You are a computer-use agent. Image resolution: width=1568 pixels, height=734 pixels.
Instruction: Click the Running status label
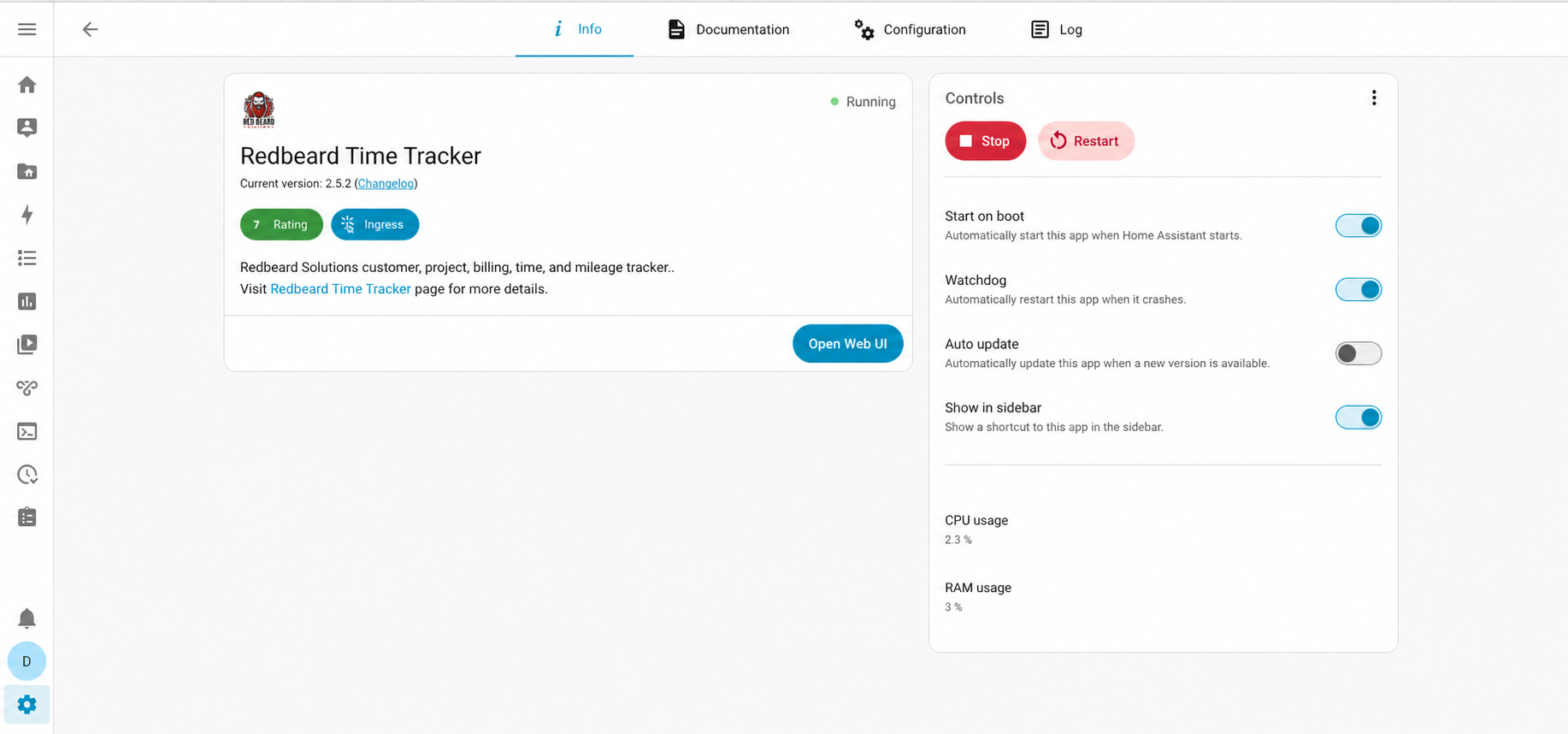863,102
